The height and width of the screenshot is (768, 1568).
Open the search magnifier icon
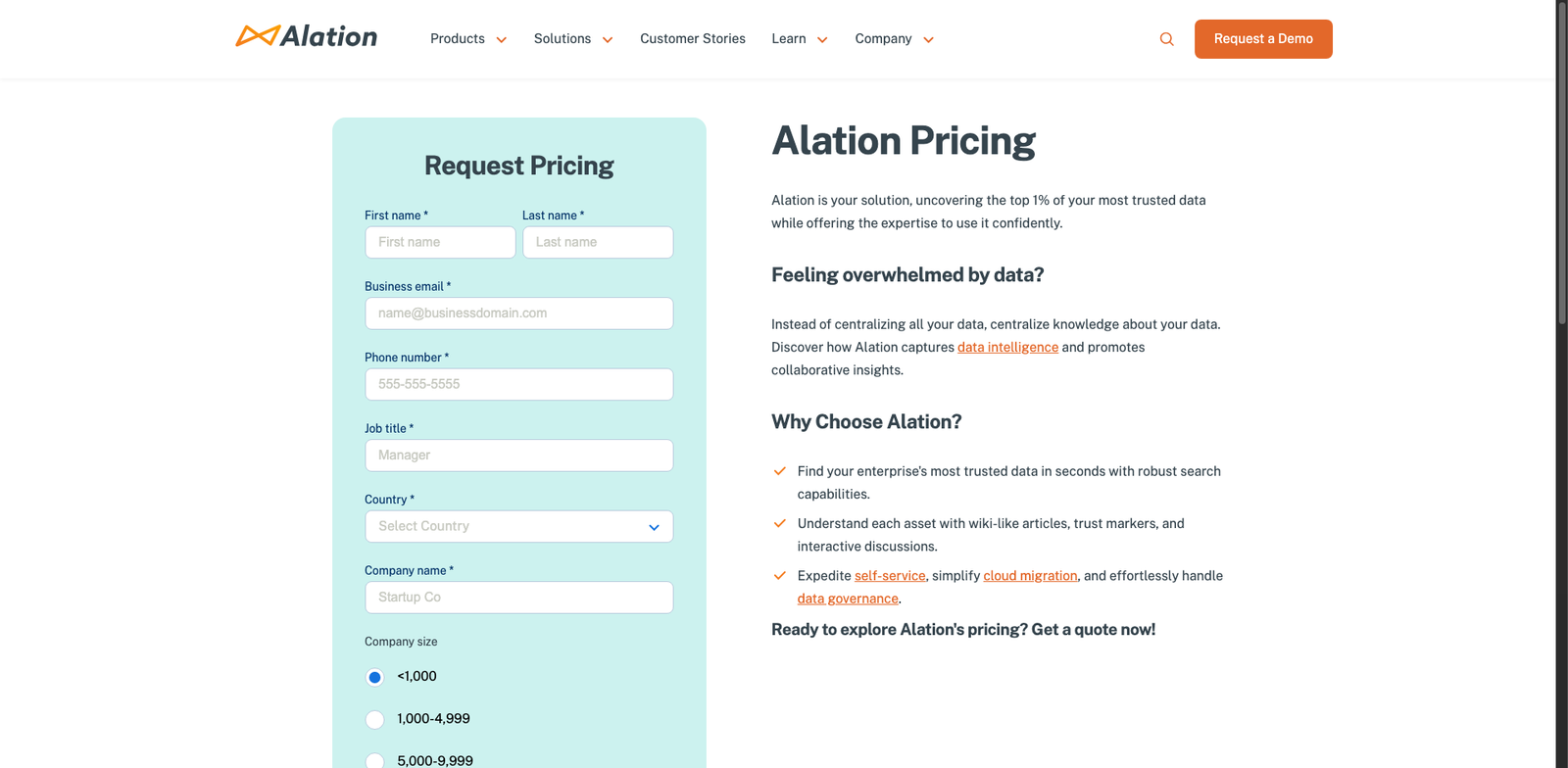click(x=1166, y=39)
